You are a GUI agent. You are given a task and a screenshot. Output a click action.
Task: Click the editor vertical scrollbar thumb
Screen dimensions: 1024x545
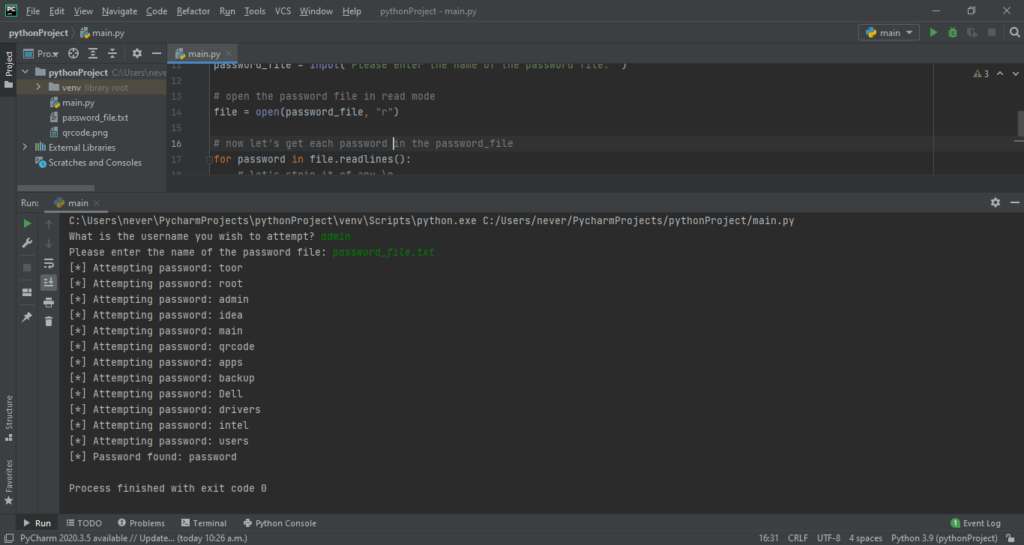click(x=1019, y=123)
